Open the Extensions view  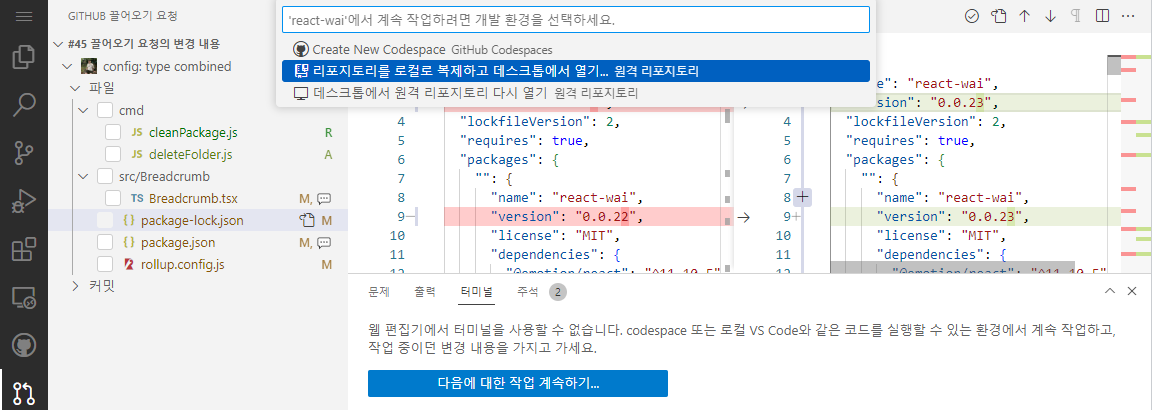24,250
